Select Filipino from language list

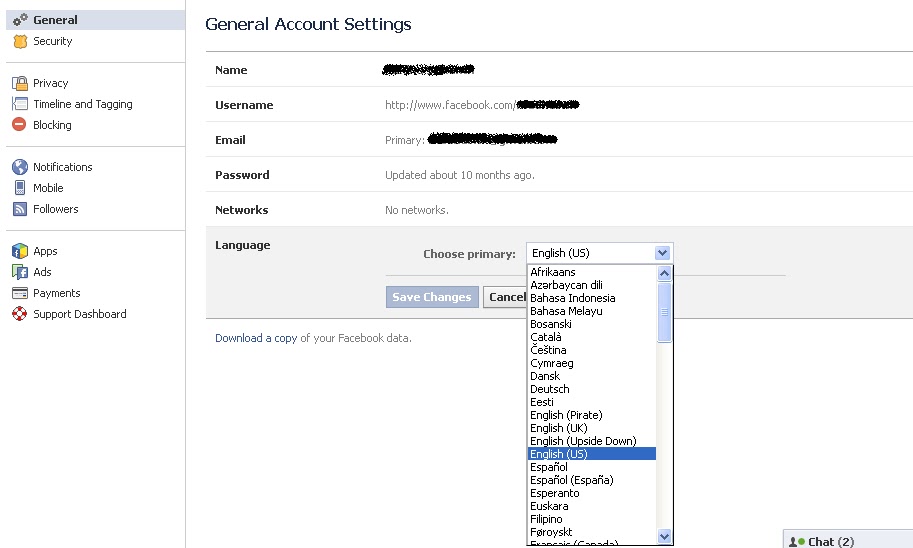[592, 519]
